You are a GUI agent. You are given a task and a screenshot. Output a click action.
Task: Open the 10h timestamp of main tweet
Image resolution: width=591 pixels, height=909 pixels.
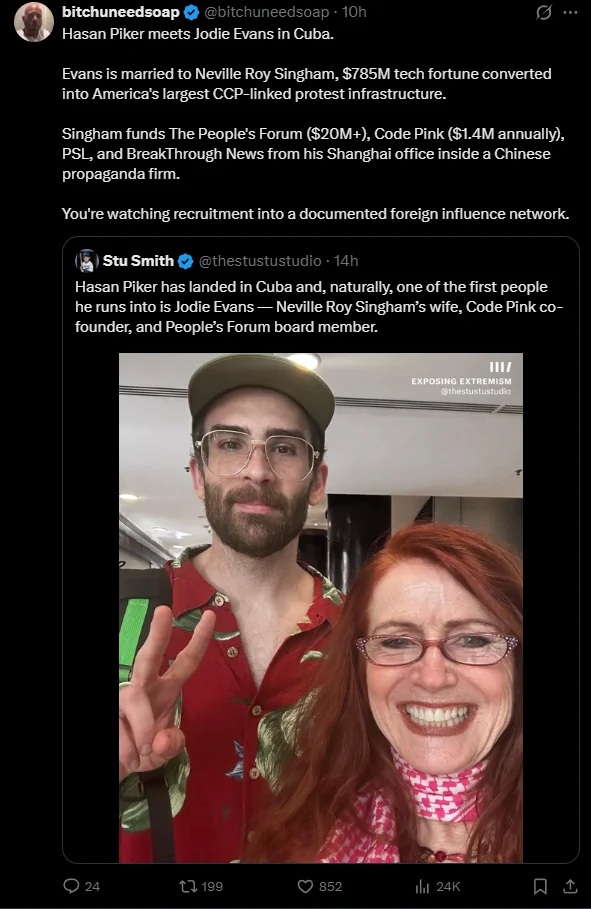(354, 12)
